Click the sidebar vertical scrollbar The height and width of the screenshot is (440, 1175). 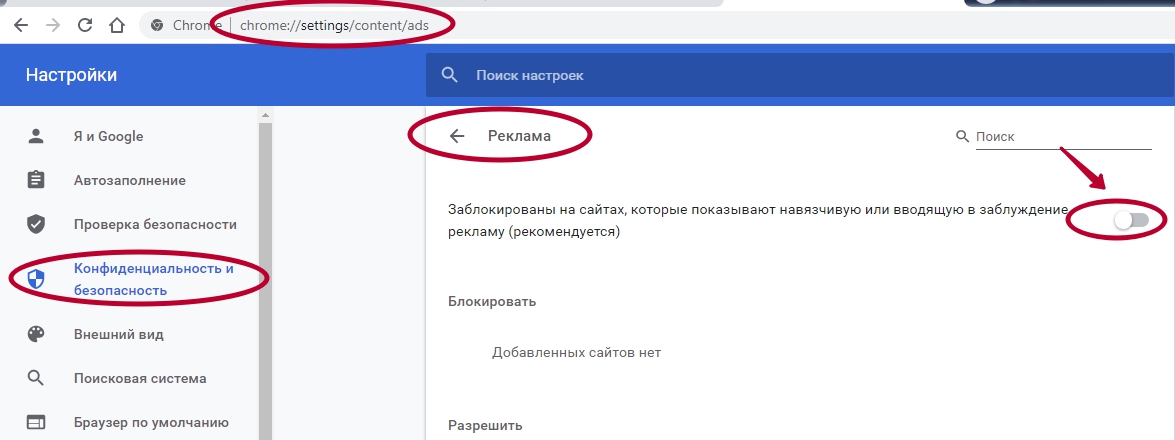[x=265, y=270]
